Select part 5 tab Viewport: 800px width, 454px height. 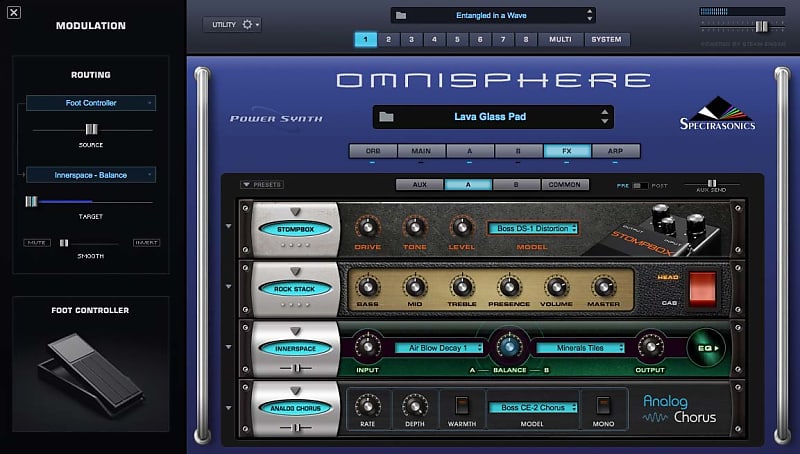457,39
